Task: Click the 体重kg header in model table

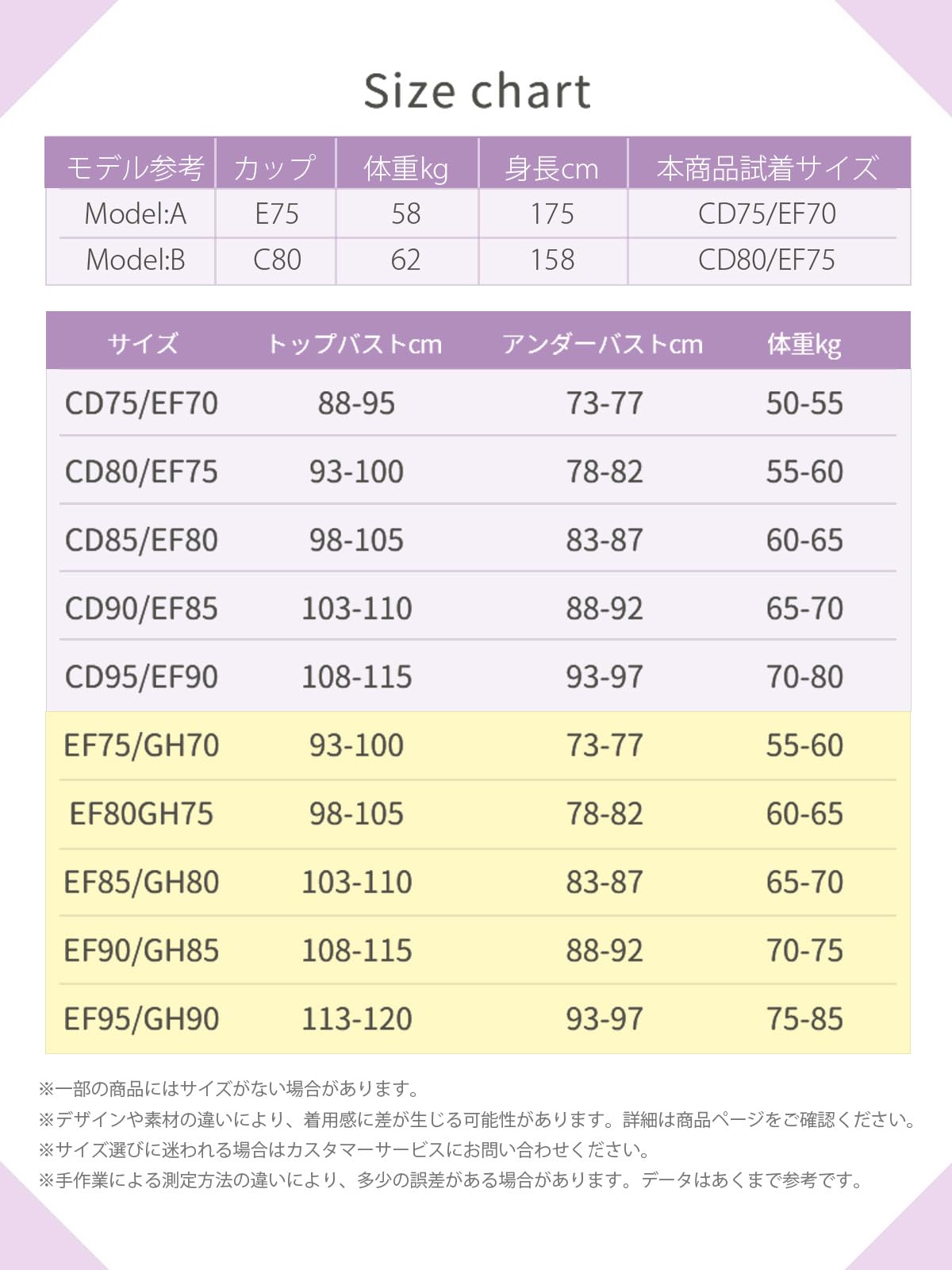Action: tap(406, 168)
